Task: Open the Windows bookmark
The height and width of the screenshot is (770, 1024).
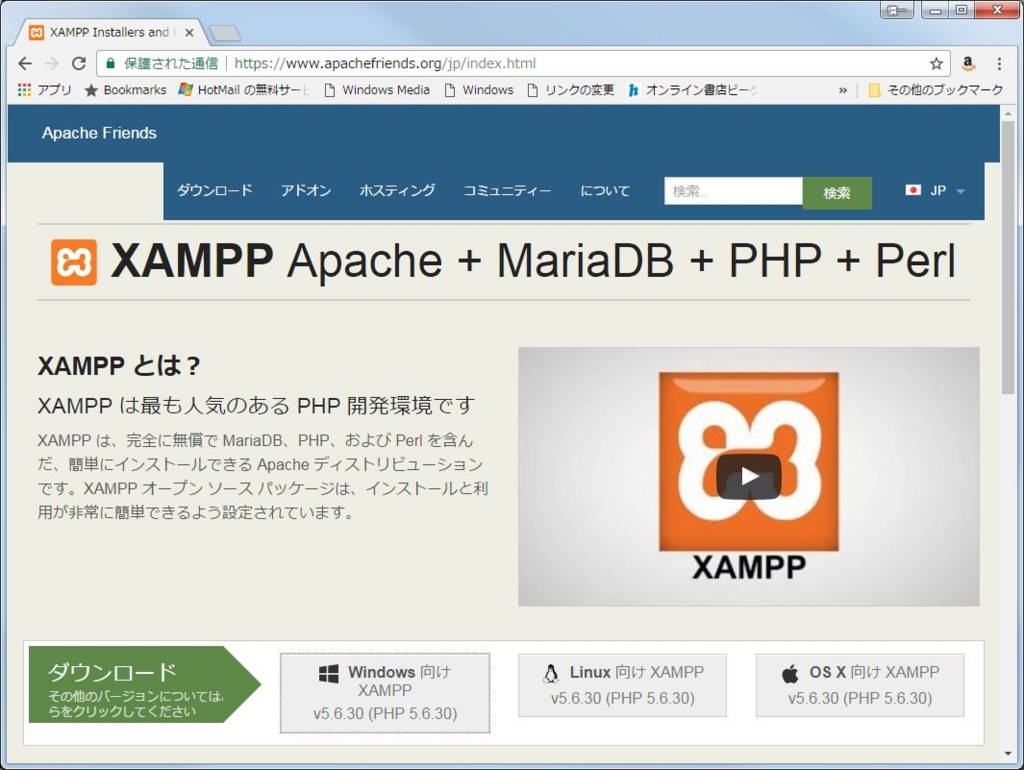Action: (x=479, y=89)
